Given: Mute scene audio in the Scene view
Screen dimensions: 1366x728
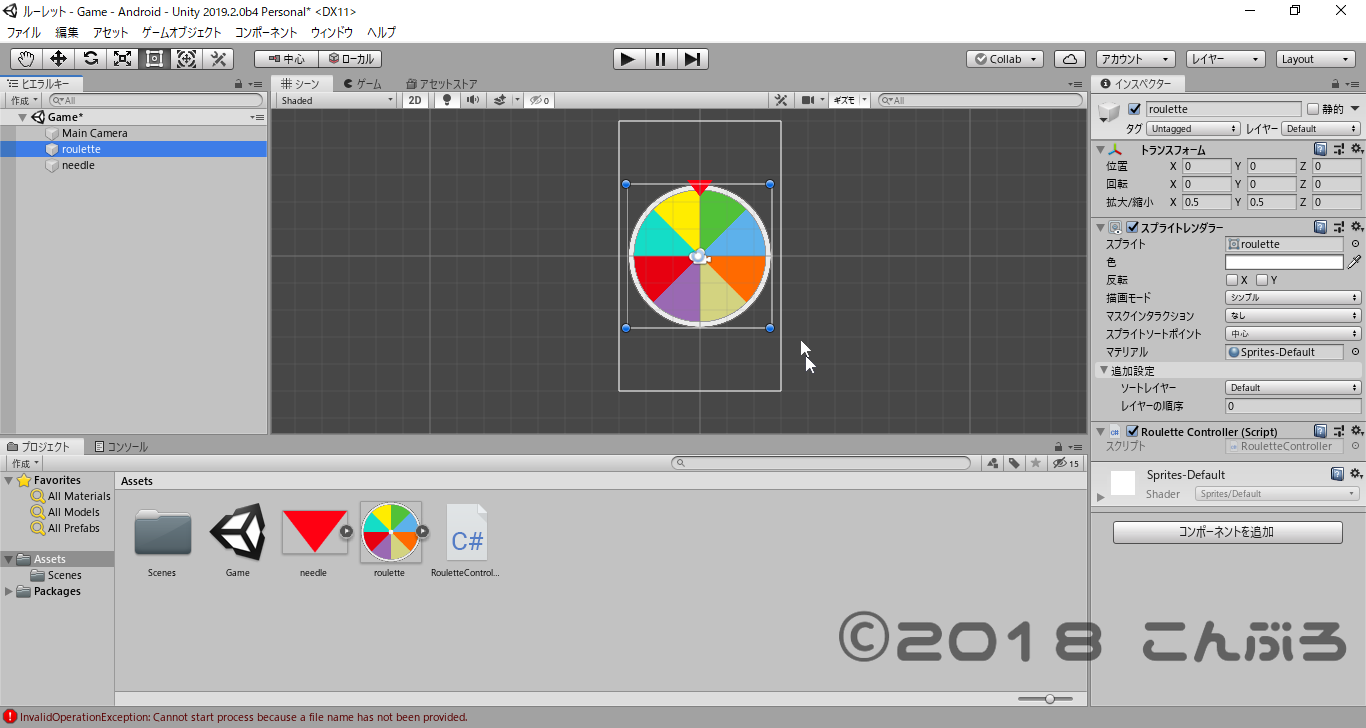Looking at the screenshot, I should (471, 100).
